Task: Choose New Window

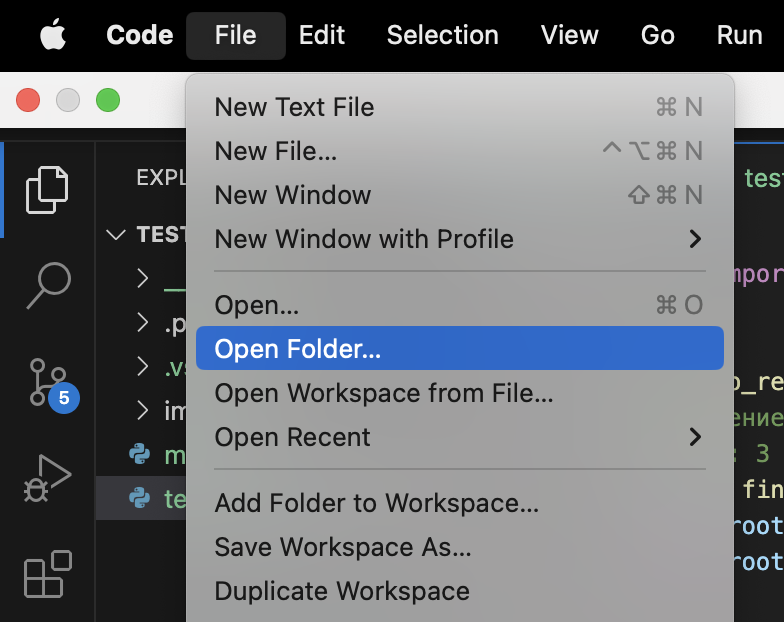Action: pyautogui.click(x=460, y=195)
